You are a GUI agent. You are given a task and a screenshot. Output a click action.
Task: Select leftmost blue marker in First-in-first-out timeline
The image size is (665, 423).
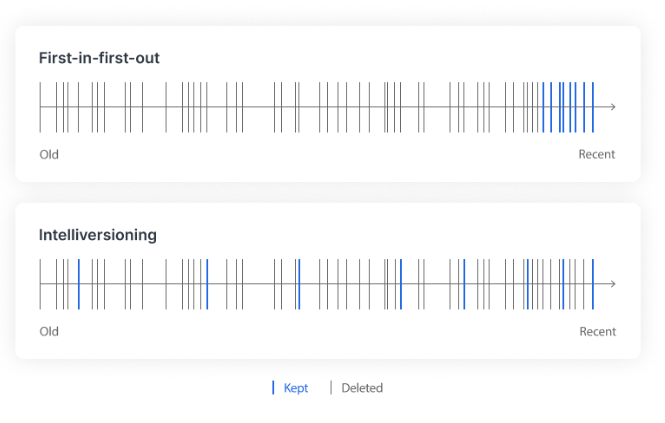coord(543,107)
